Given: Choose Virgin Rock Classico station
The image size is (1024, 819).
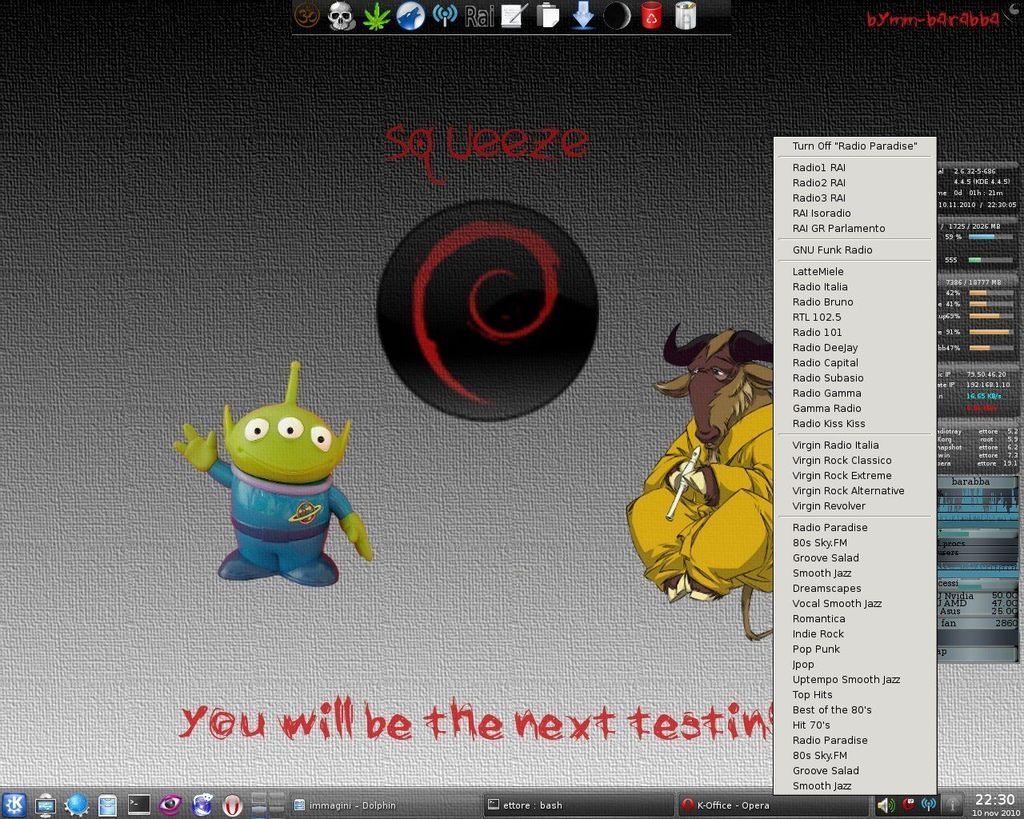Looking at the screenshot, I should tap(841, 460).
